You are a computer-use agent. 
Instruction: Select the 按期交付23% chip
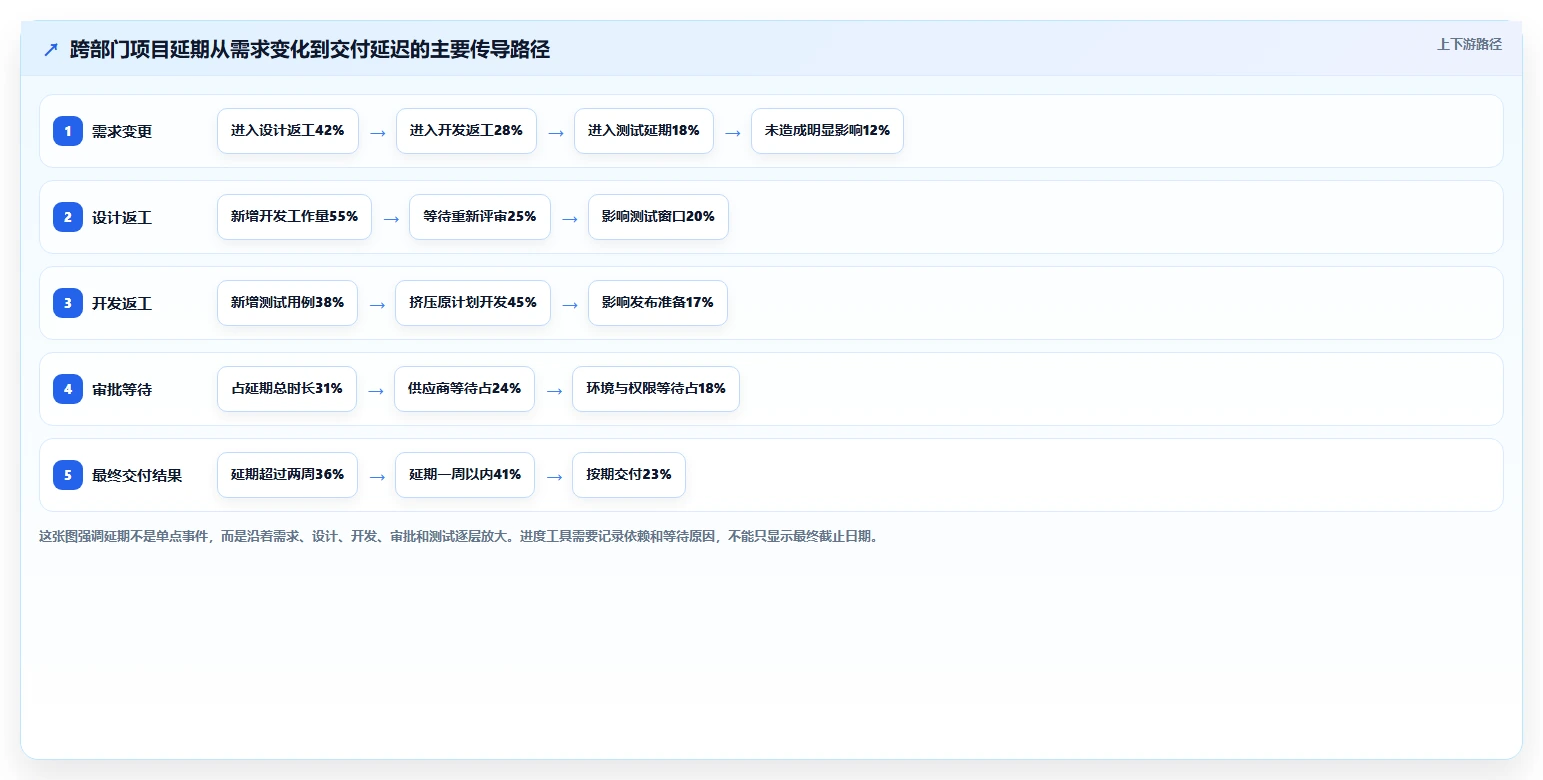[629, 475]
